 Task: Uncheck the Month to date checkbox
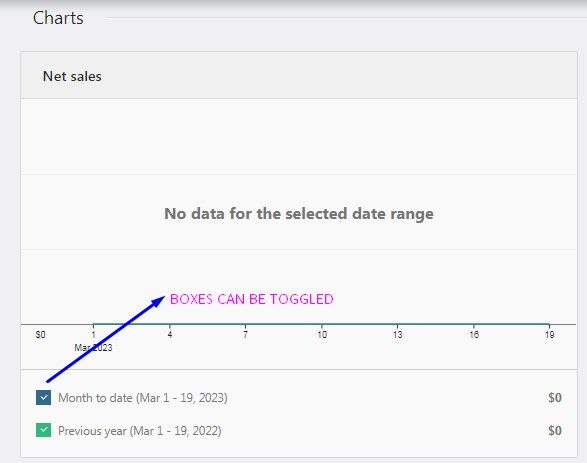pos(43,397)
